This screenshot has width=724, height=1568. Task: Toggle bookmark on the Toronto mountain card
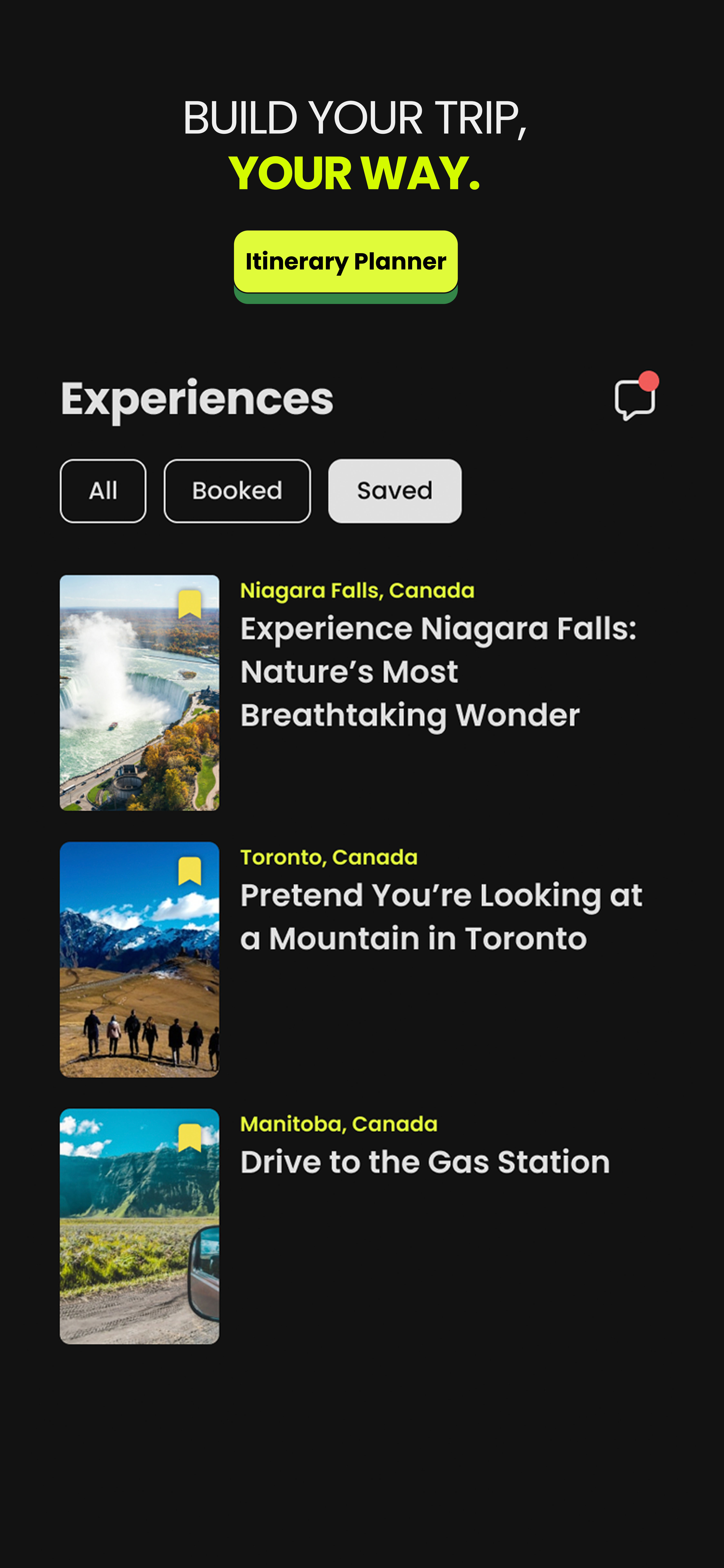189,870
